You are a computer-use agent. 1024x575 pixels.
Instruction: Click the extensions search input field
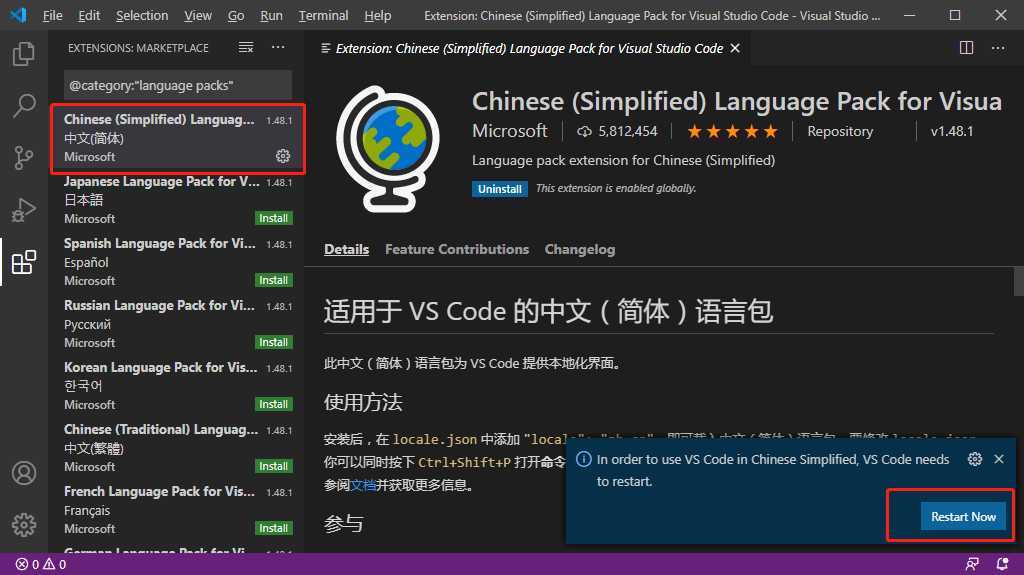pyautogui.click(x=178, y=86)
